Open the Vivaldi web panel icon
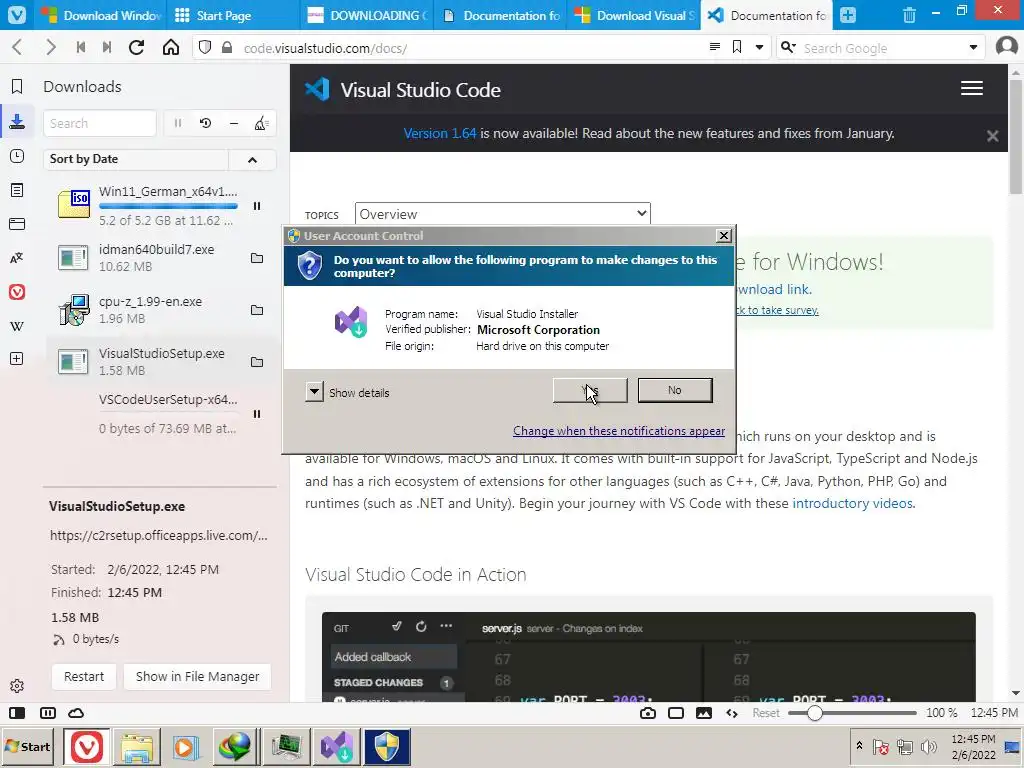This screenshot has height=768, width=1024. pyautogui.click(x=17, y=292)
